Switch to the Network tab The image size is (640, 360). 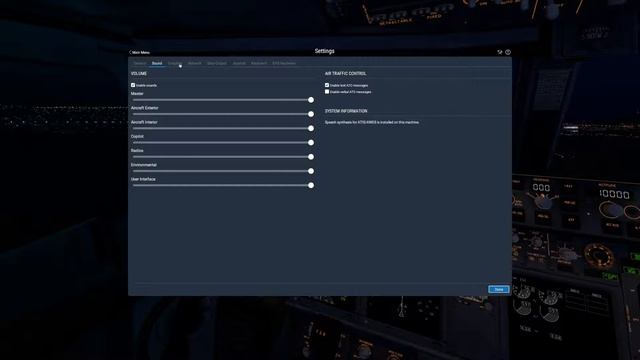(195, 63)
